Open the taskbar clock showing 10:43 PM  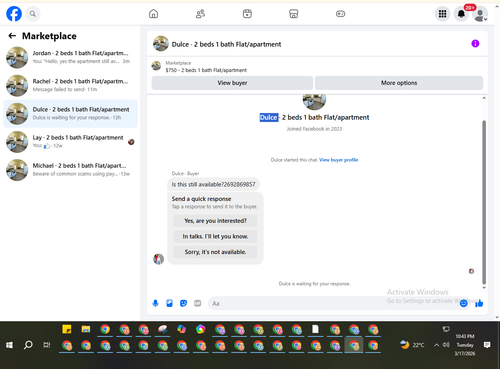[465, 345]
